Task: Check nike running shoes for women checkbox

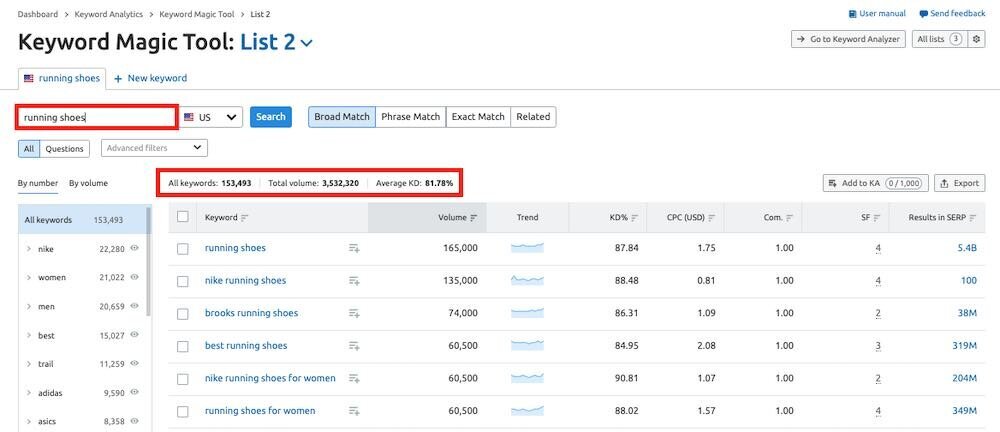Action: pos(183,379)
